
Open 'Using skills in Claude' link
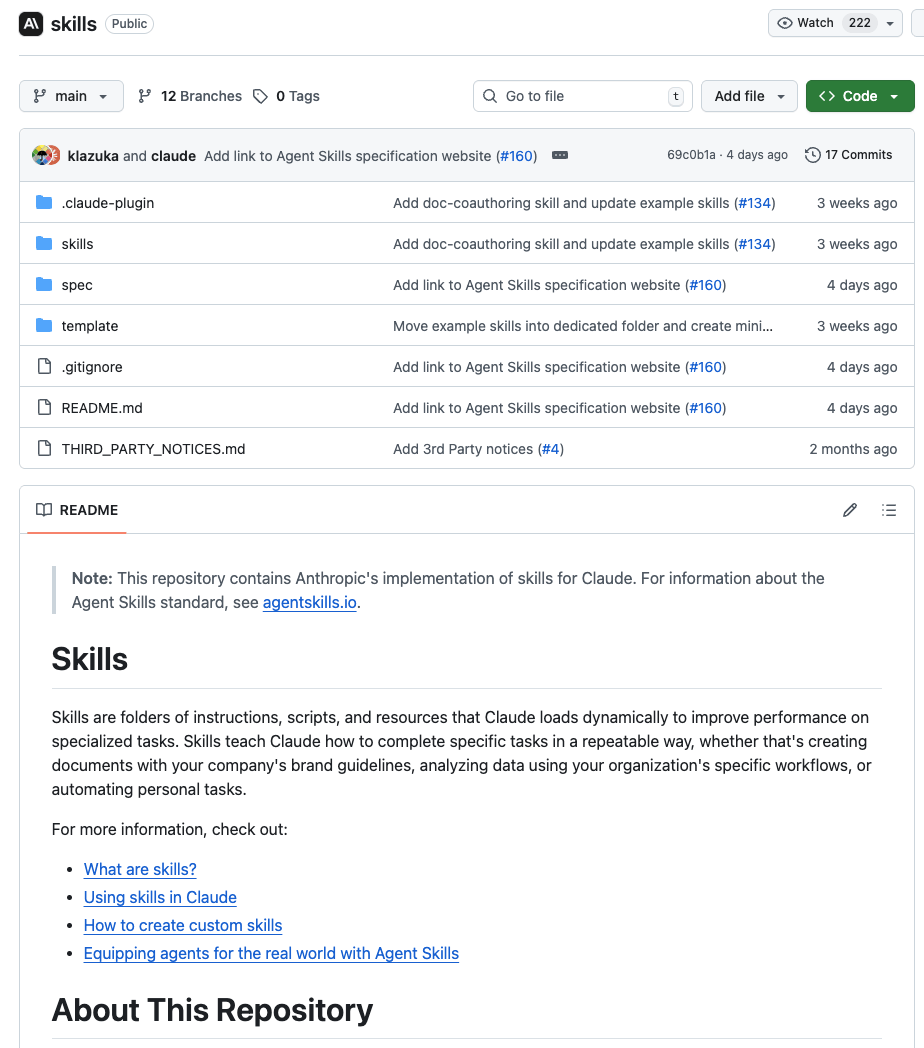point(160,898)
